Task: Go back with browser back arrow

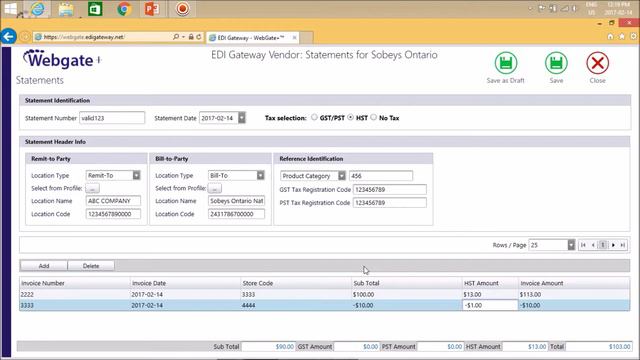Action: tap(8, 37)
